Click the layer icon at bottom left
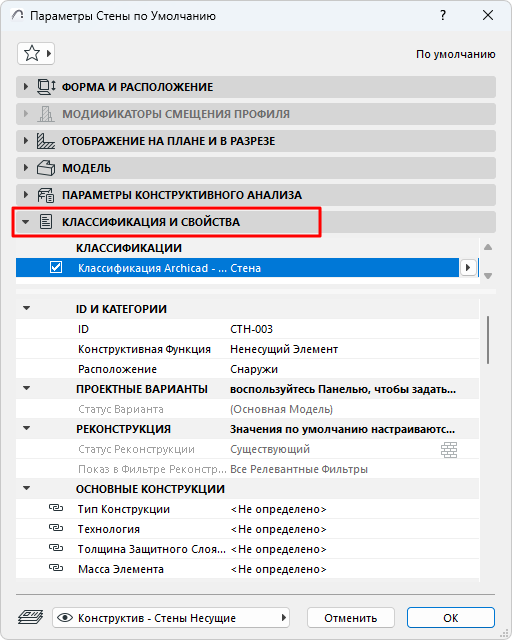 click(31, 617)
